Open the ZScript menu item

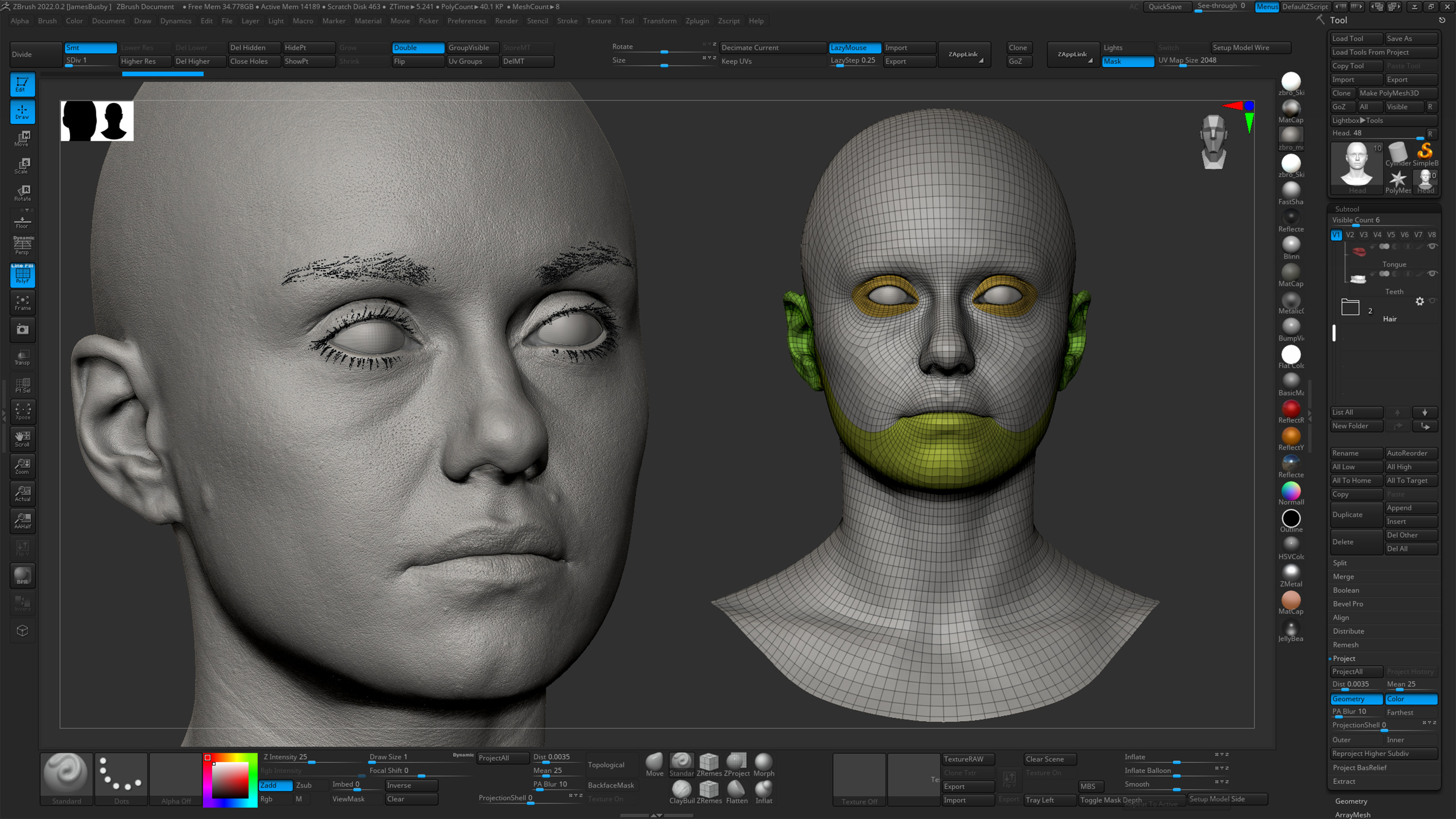(729, 21)
